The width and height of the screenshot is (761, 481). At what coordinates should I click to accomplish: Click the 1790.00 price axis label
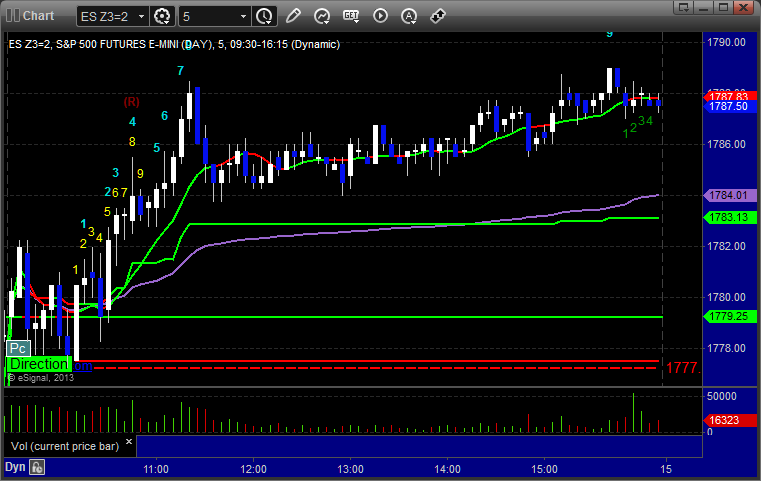pyautogui.click(x=727, y=42)
